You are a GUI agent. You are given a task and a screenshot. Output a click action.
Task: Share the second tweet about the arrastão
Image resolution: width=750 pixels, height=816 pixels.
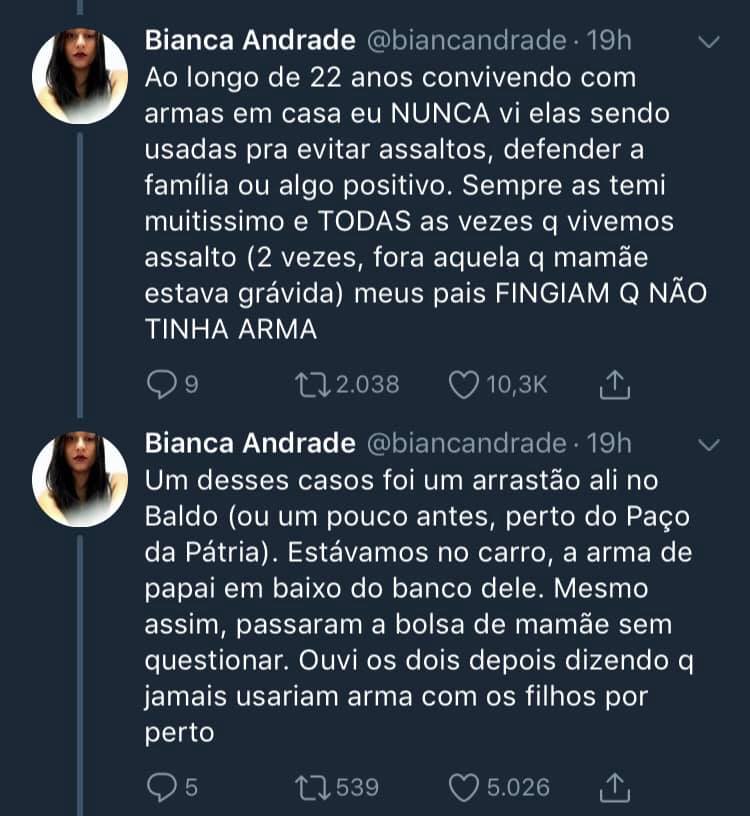pyautogui.click(x=615, y=787)
